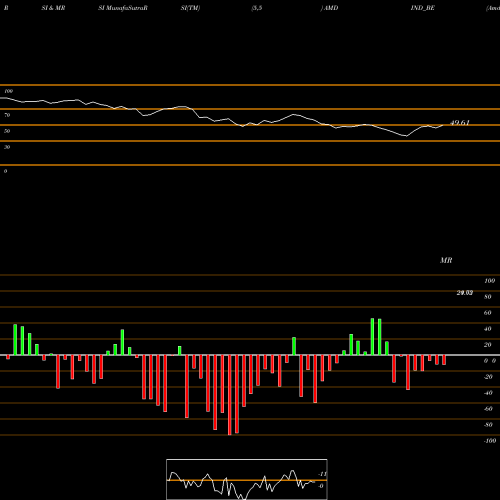The width and height of the screenshot is (500, 500).
Task: Click the 60 label on the MR axis
Action: (488, 313)
